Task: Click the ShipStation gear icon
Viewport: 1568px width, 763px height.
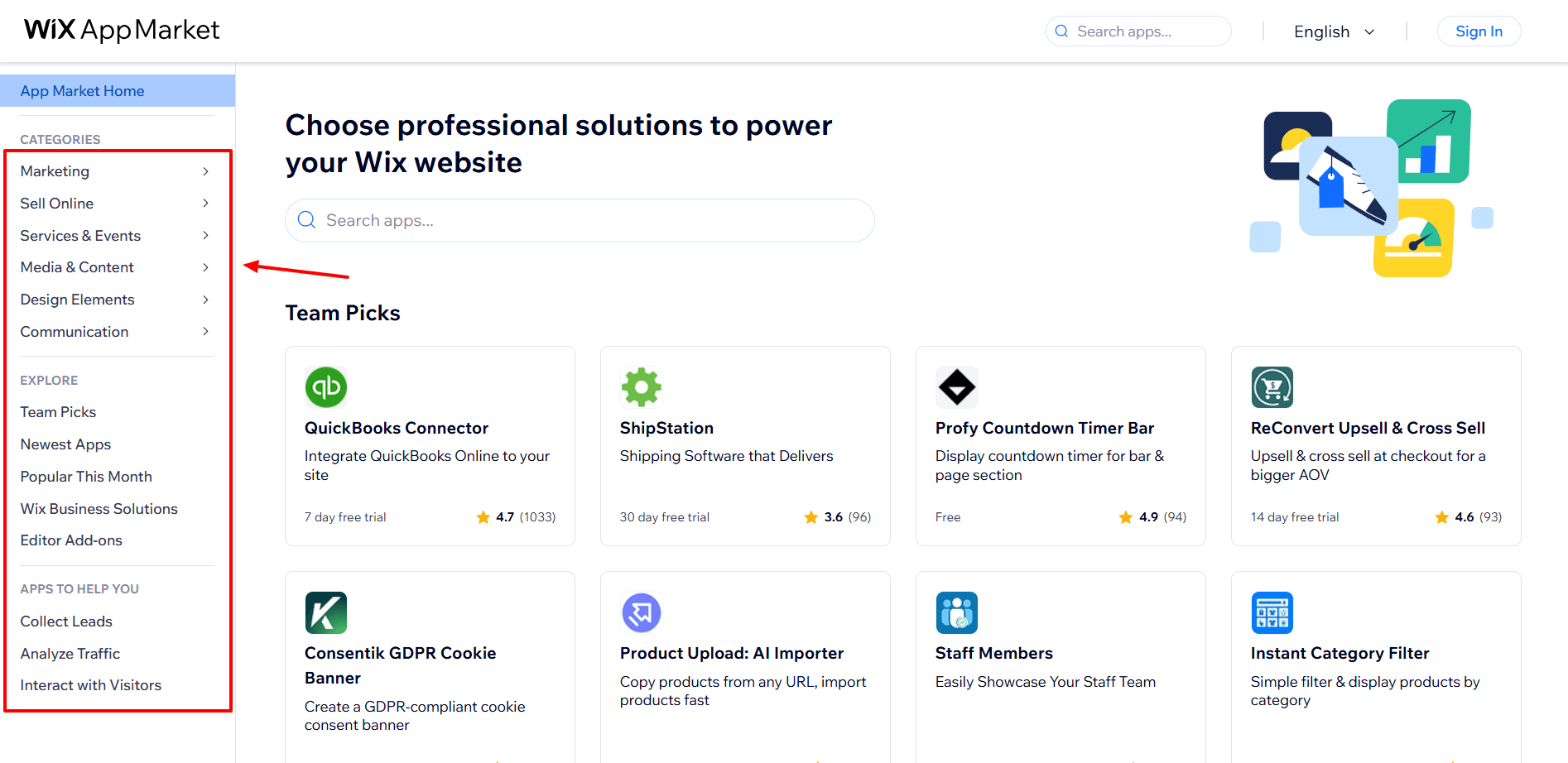Action: point(642,387)
